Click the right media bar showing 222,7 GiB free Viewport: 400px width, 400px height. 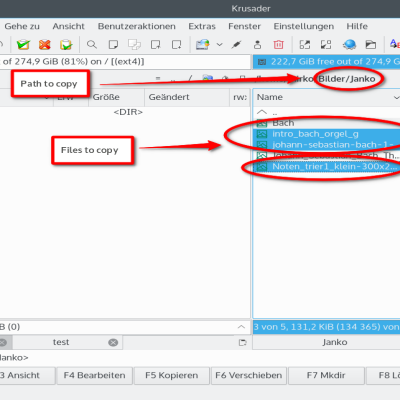click(327, 62)
